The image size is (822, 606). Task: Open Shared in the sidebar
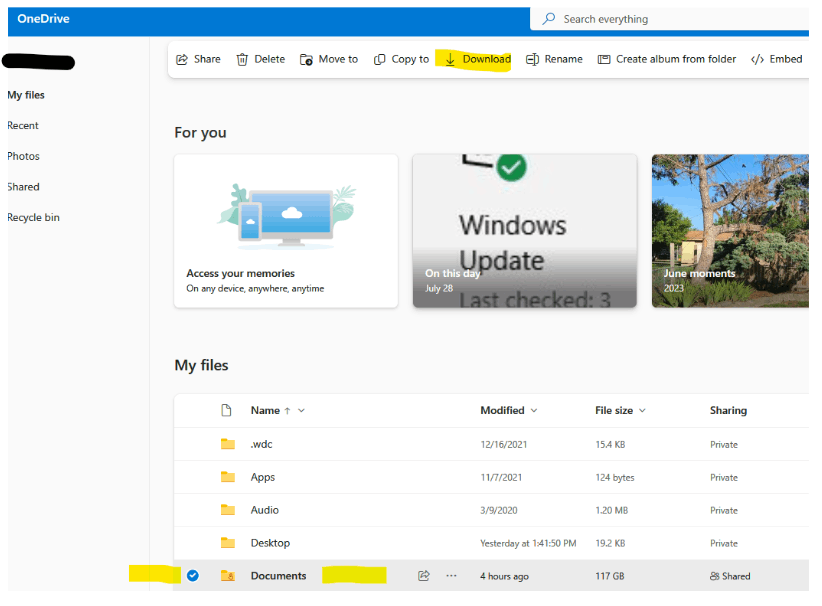(24, 187)
